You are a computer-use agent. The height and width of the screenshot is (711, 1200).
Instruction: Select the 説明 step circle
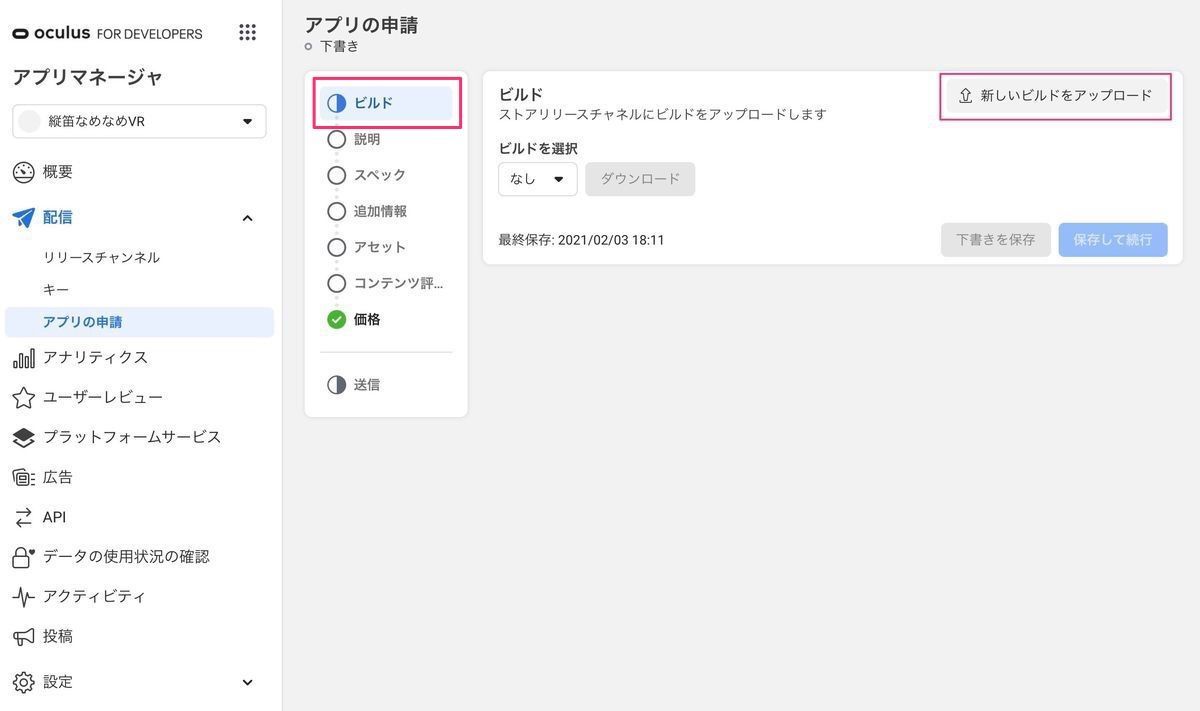337,139
